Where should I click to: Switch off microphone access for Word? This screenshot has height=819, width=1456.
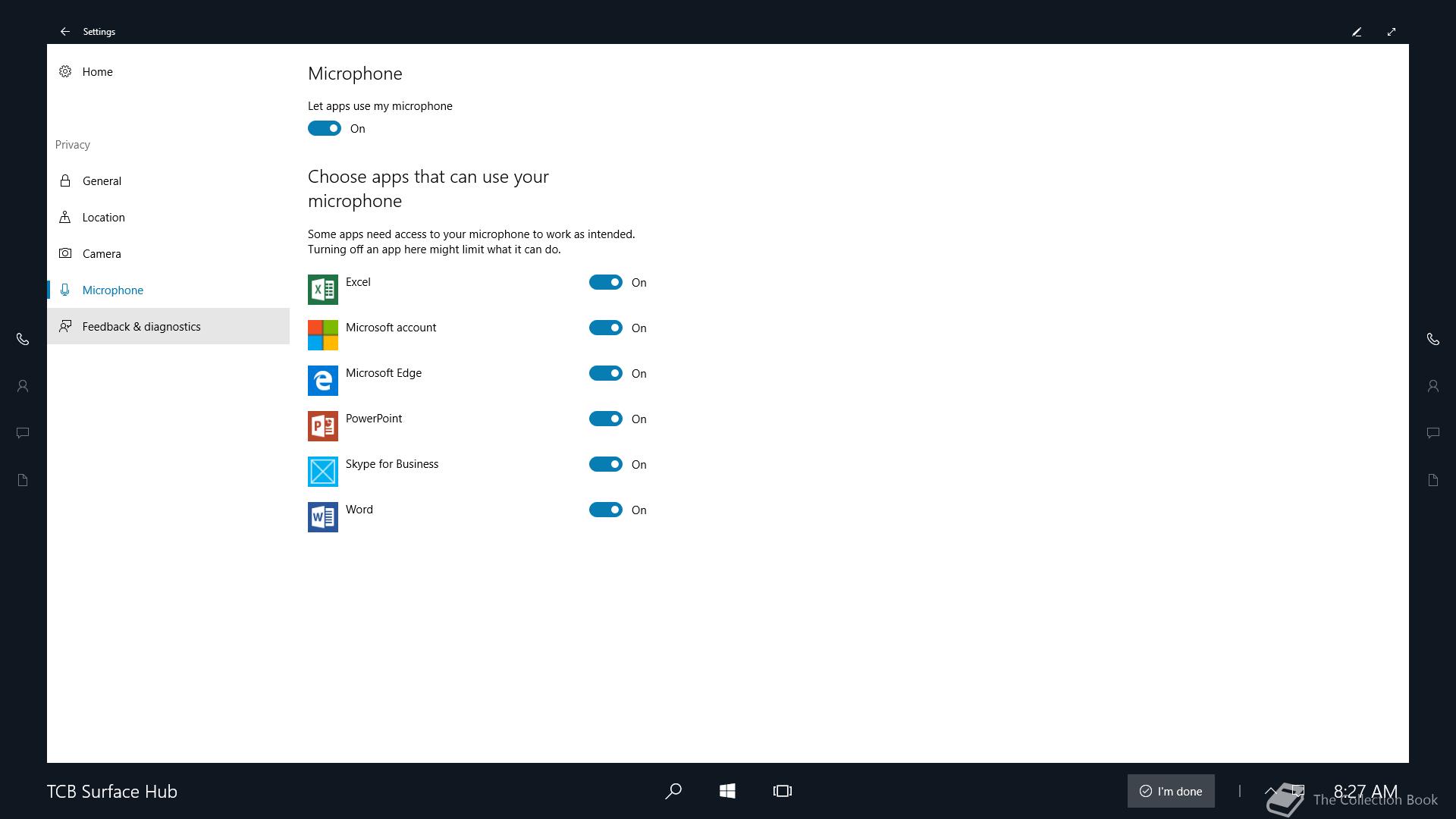pyautogui.click(x=606, y=510)
